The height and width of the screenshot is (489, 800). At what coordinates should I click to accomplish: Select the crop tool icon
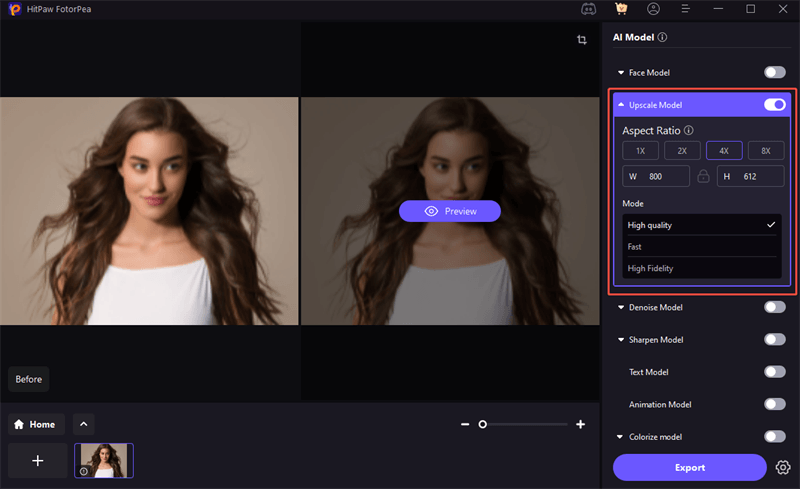click(x=582, y=39)
